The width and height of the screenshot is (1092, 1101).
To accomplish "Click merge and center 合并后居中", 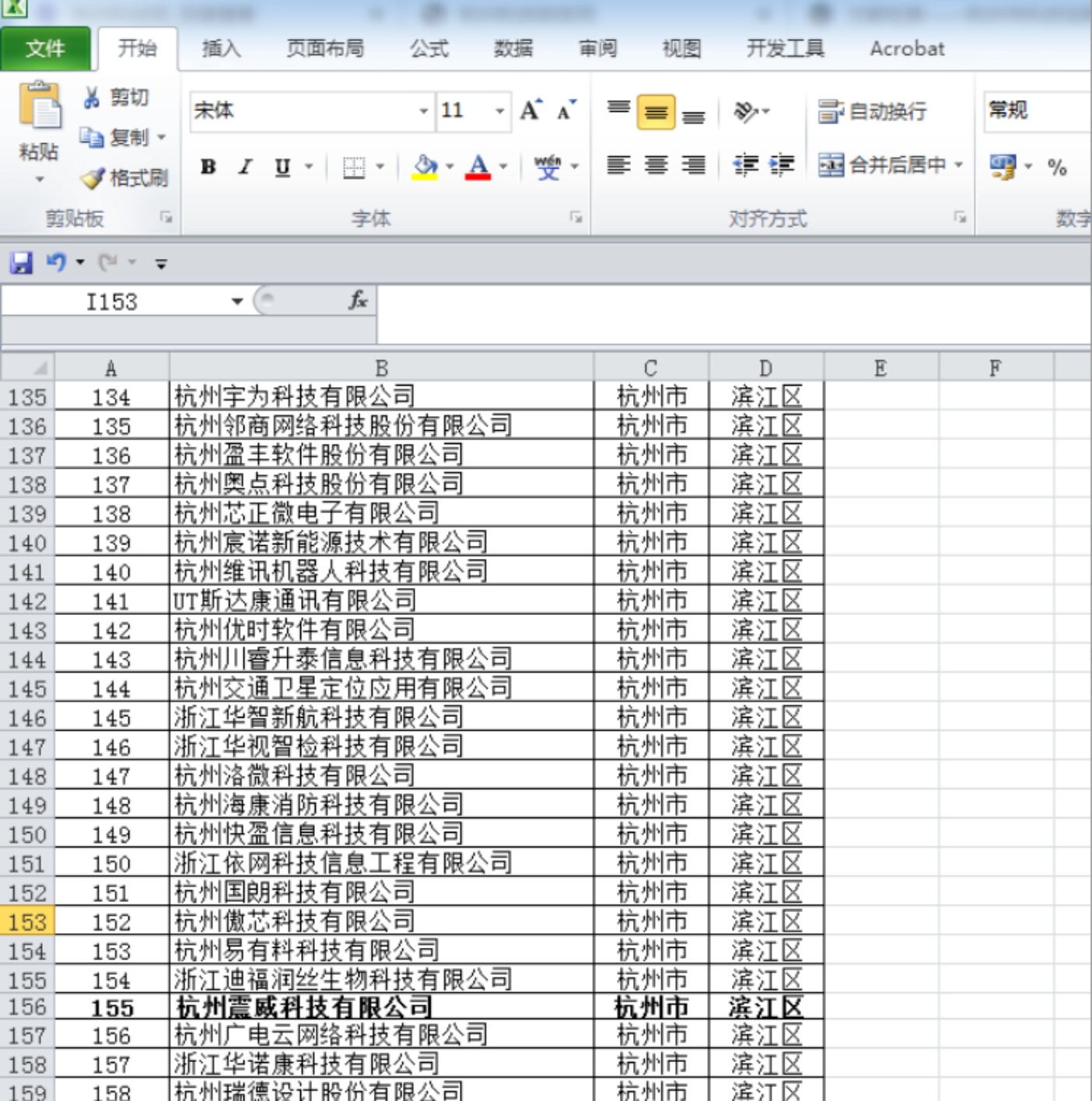I will [x=882, y=165].
